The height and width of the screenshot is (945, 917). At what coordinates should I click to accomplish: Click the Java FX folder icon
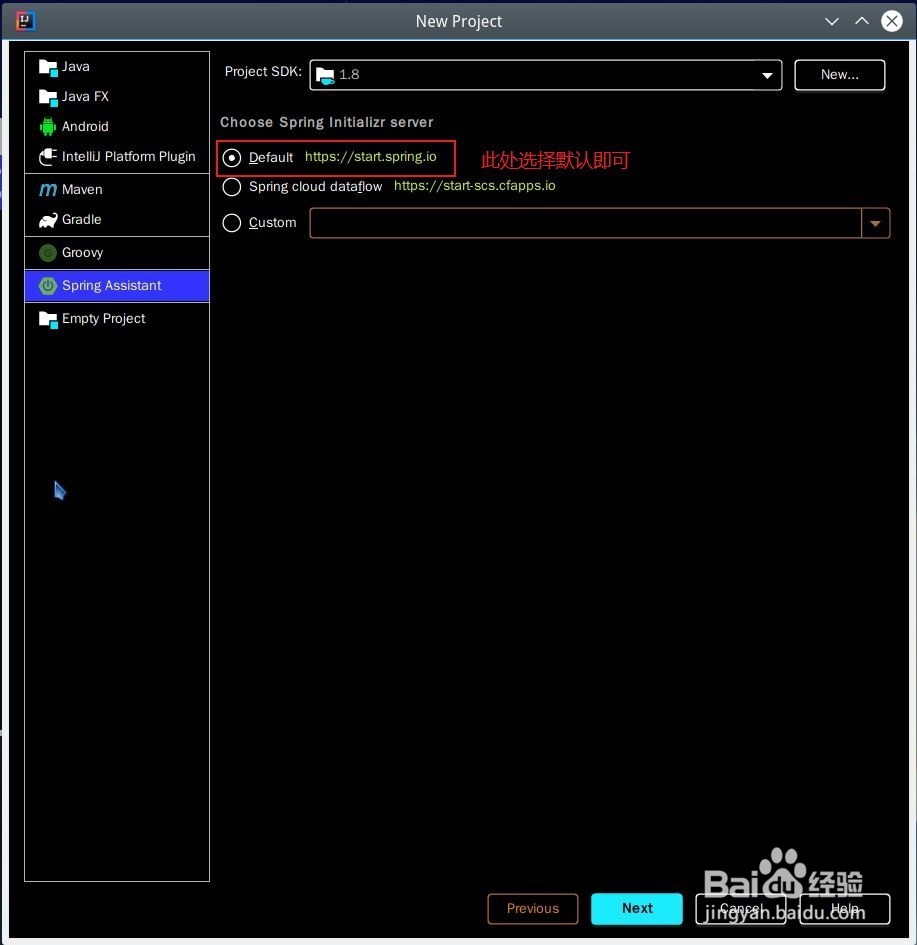(x=48, y=97)
